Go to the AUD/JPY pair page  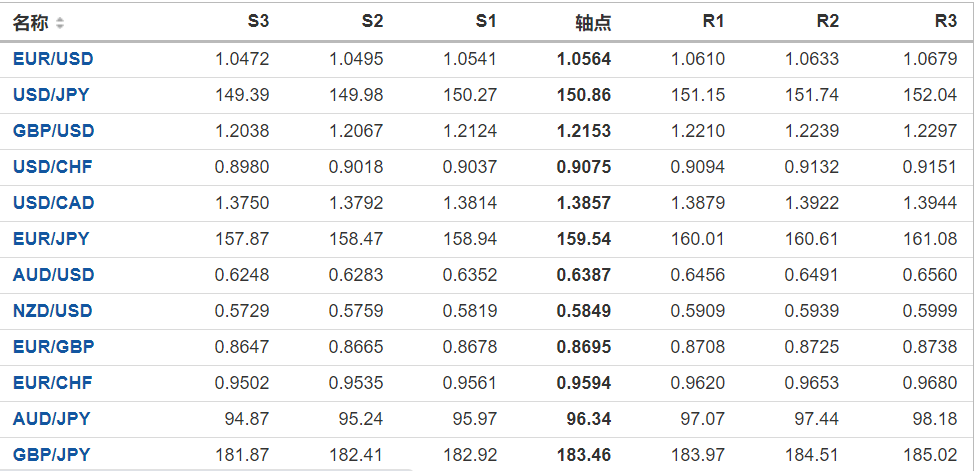point(51,419)
